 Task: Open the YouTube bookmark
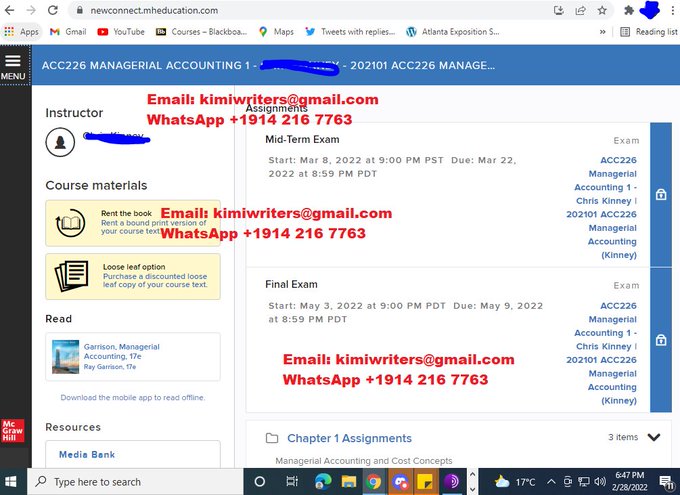pos(121,32)
